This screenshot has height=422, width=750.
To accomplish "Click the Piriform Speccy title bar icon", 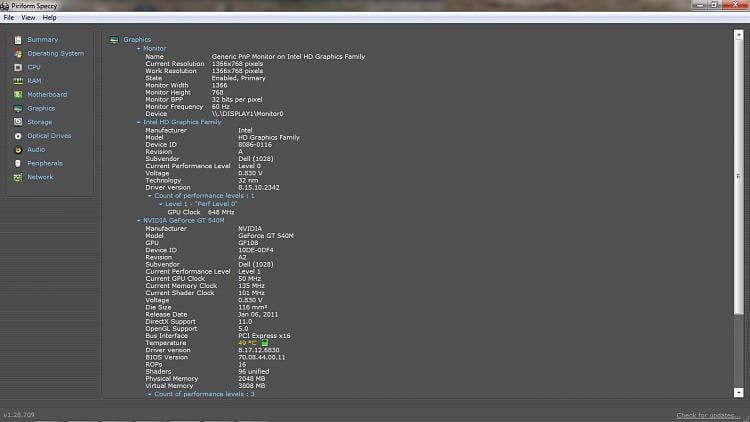I will [5, 6].
